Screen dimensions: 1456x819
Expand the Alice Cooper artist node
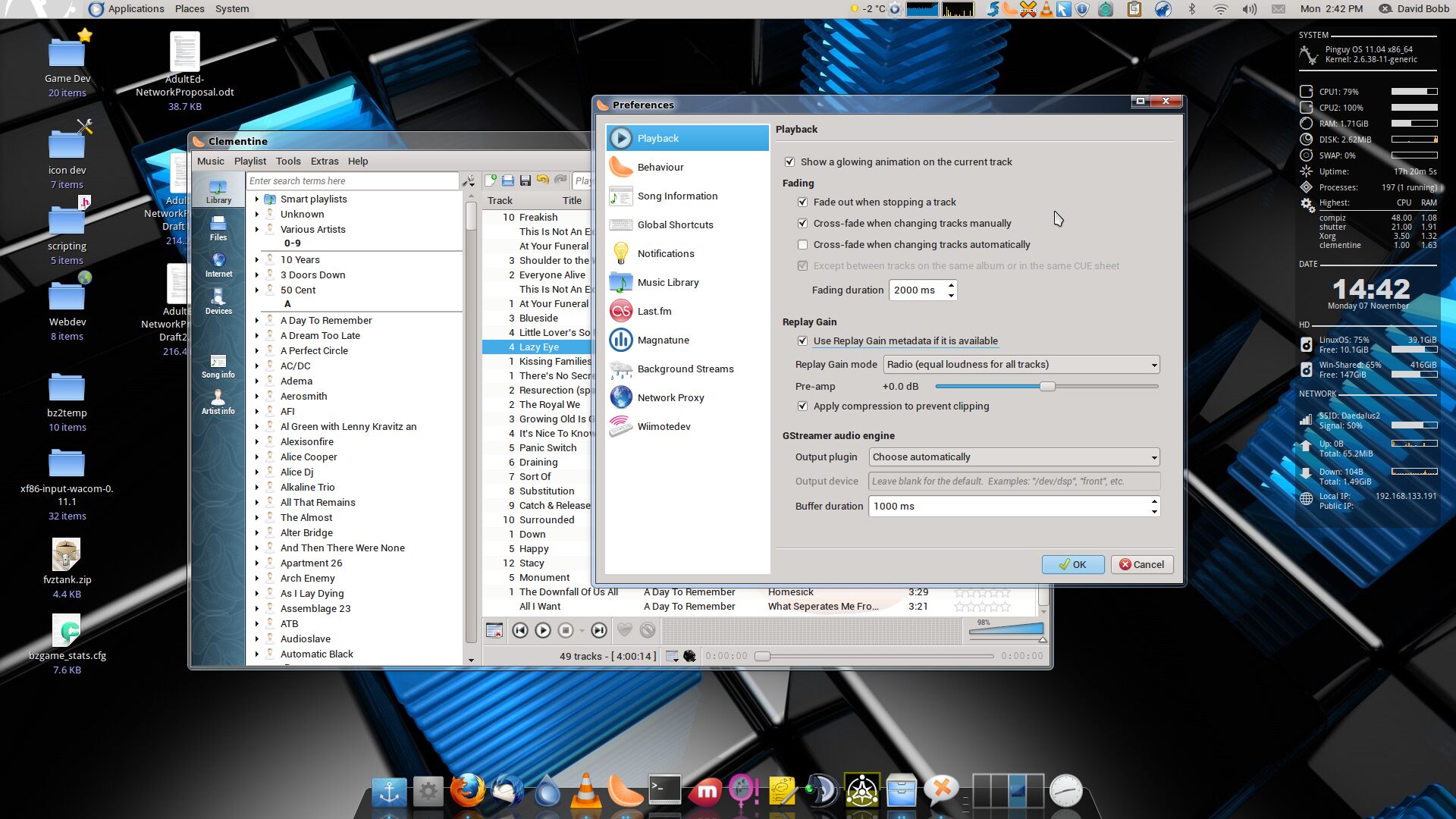coord(257,457)
